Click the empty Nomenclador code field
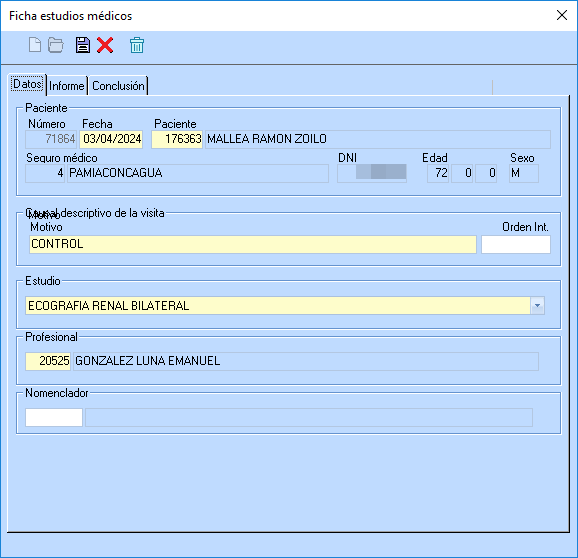 click(x=54, y=417)
